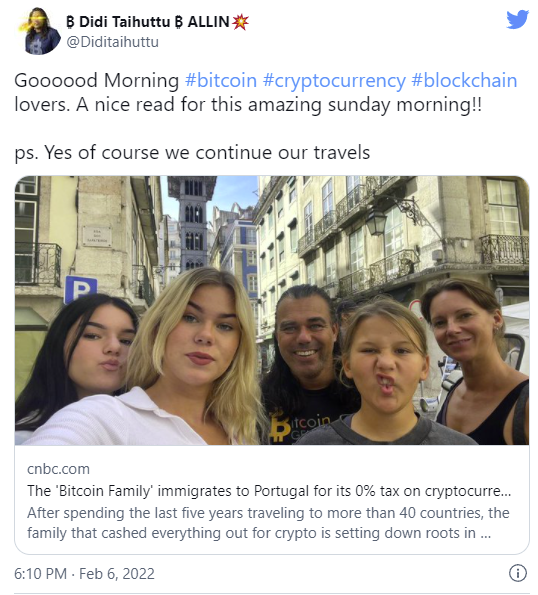538x595 pixels.
Task: Open the 6:10 PM Feb 6, 2022 timestamp
Action: click(x=84, y=573)
